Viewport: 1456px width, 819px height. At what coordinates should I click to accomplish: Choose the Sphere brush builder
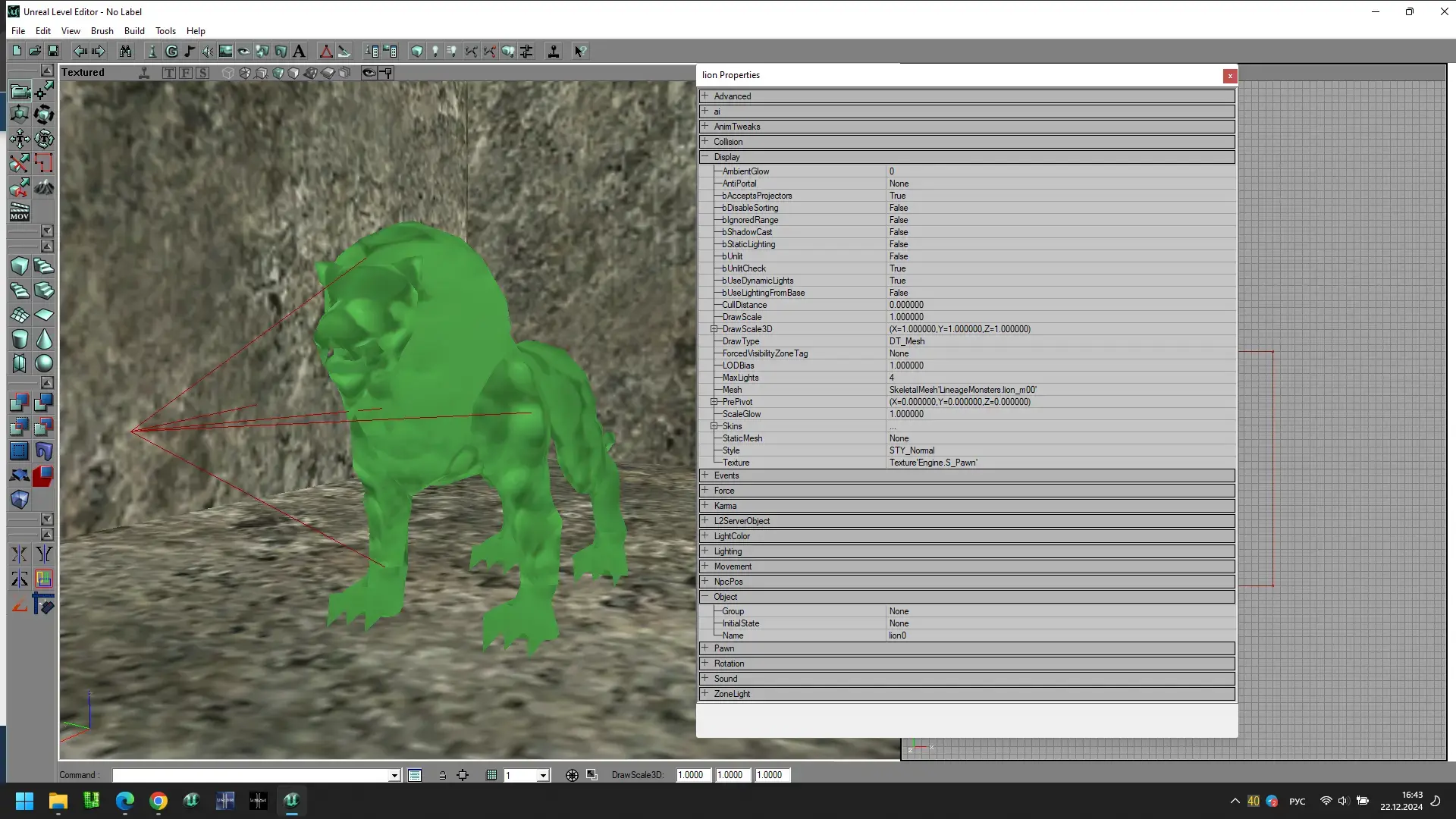click(44, 363)
